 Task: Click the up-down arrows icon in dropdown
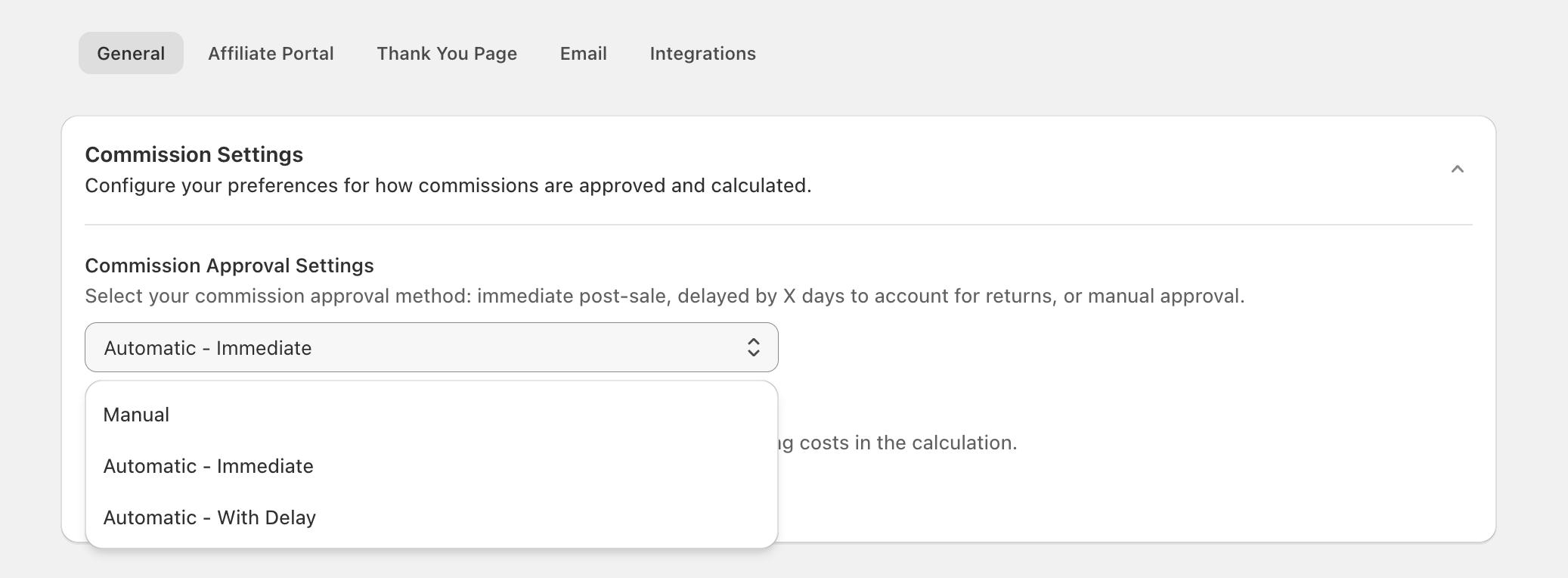753,348
